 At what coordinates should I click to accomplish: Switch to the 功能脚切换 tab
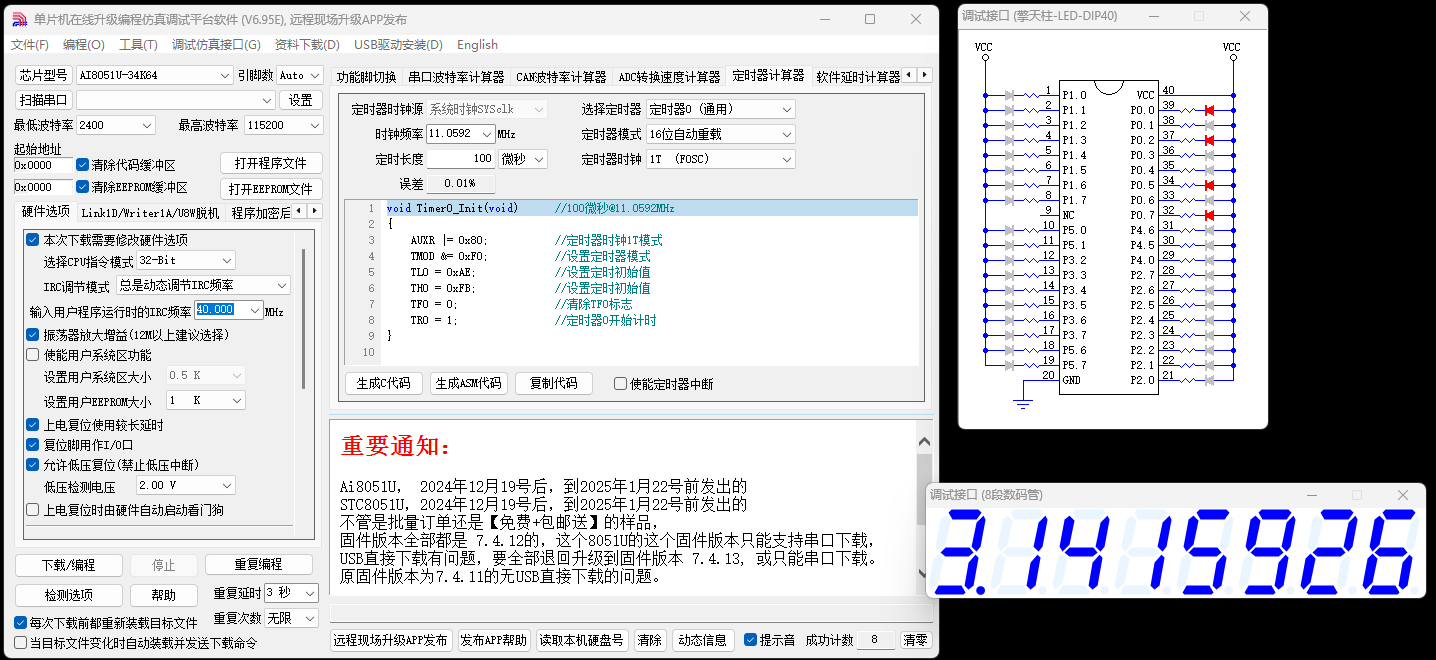366,77
